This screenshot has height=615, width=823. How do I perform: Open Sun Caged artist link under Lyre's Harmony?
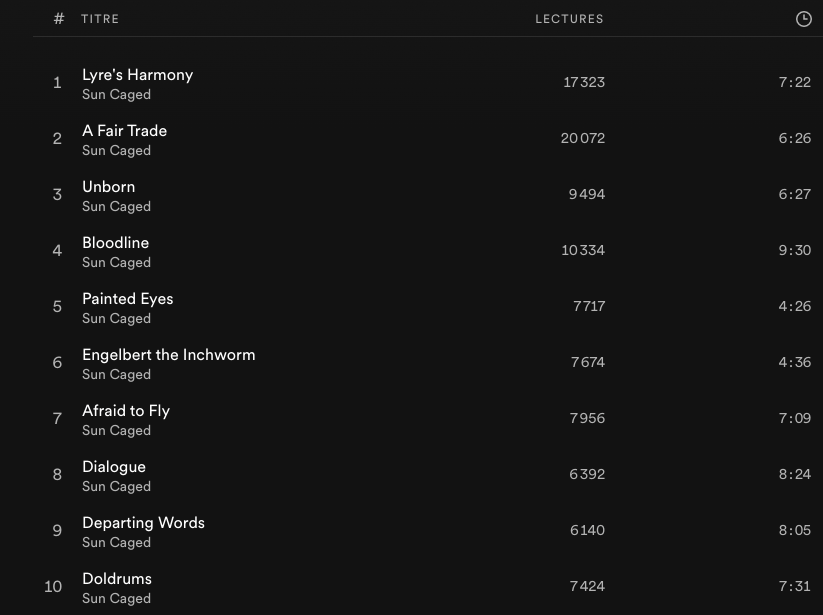tap(116, 95)
